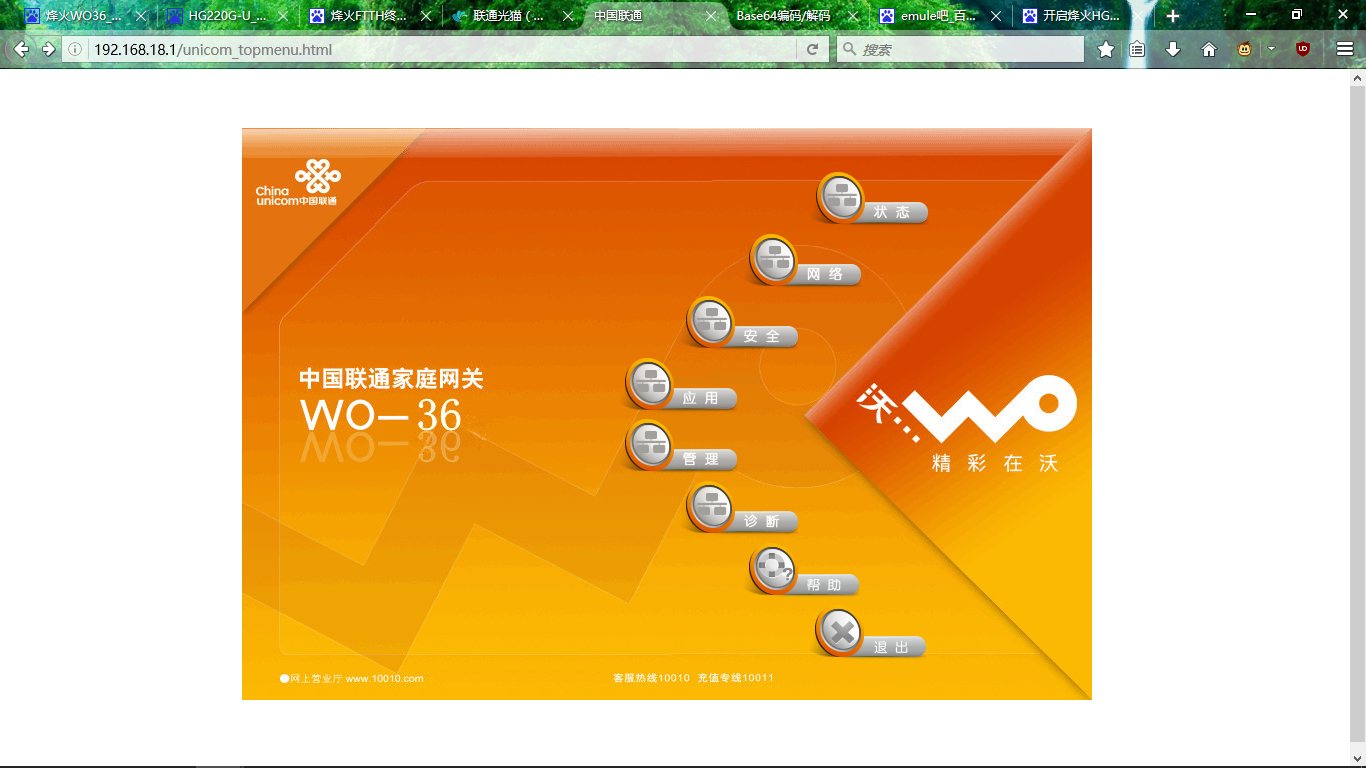
Task: Click the 客服热线10010 footer text
Action: (x=652, y=678)
